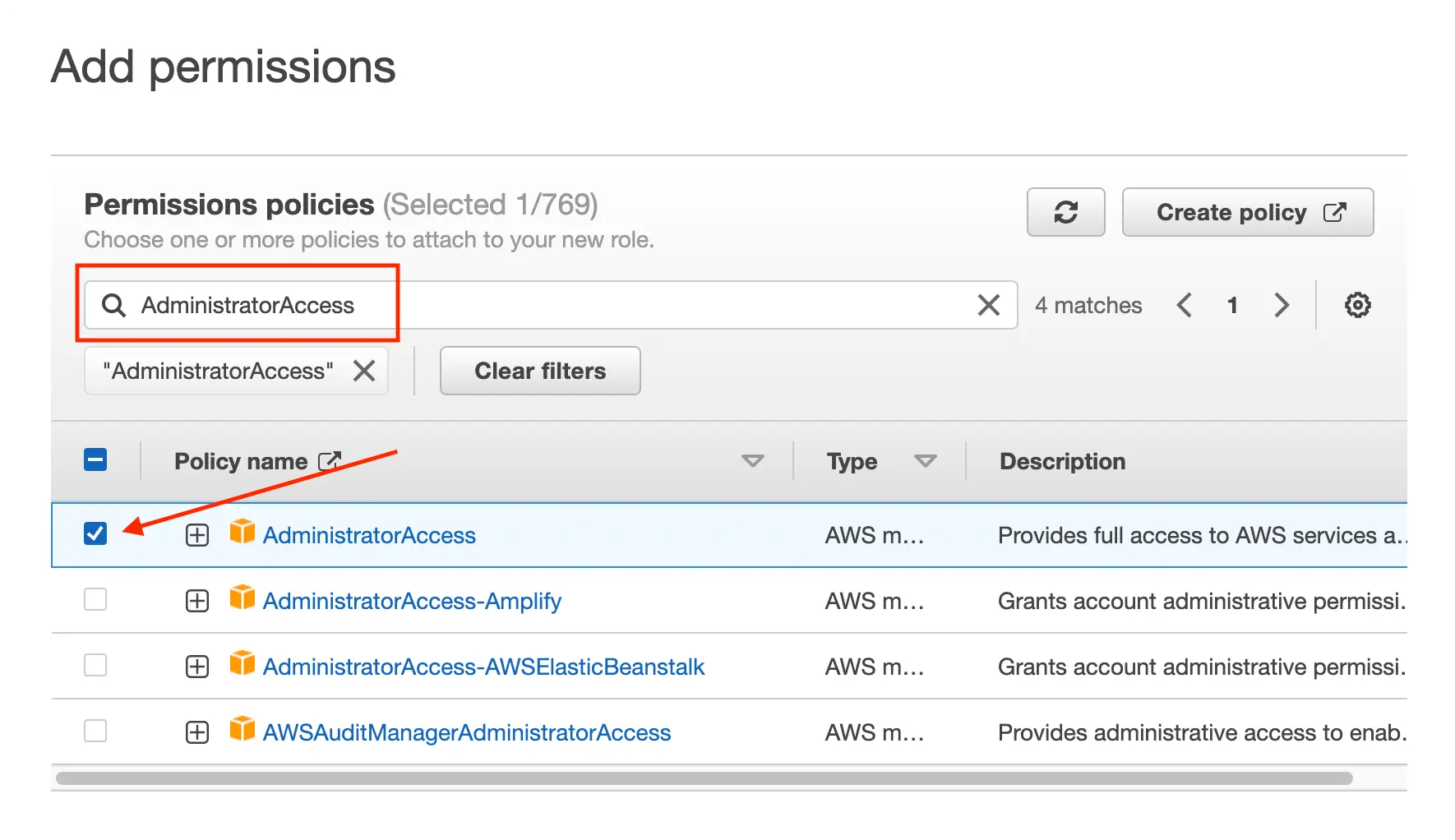Uncheck the AdministratorAccess policy checkbox

coord(95,533)
